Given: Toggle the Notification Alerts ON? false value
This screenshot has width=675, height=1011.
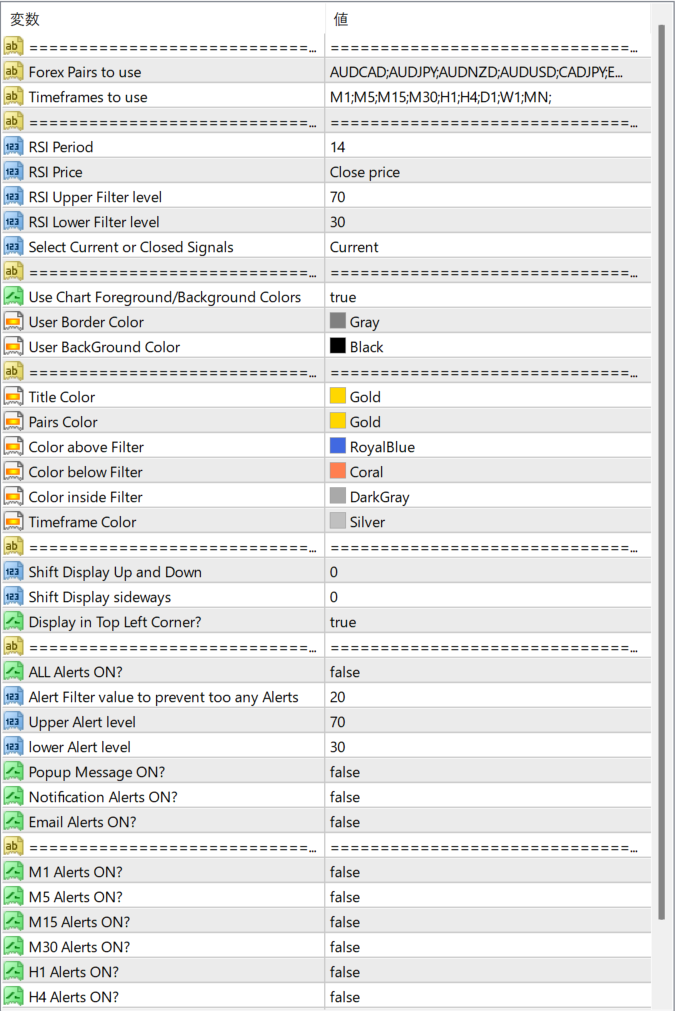Looking at the screenshot, I should [488, 797].
